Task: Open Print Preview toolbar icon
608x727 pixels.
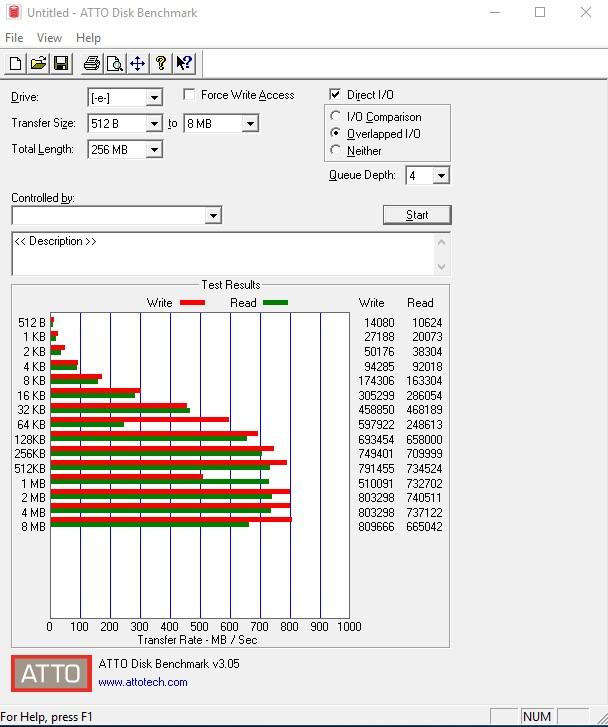Action: pos(115,63)
